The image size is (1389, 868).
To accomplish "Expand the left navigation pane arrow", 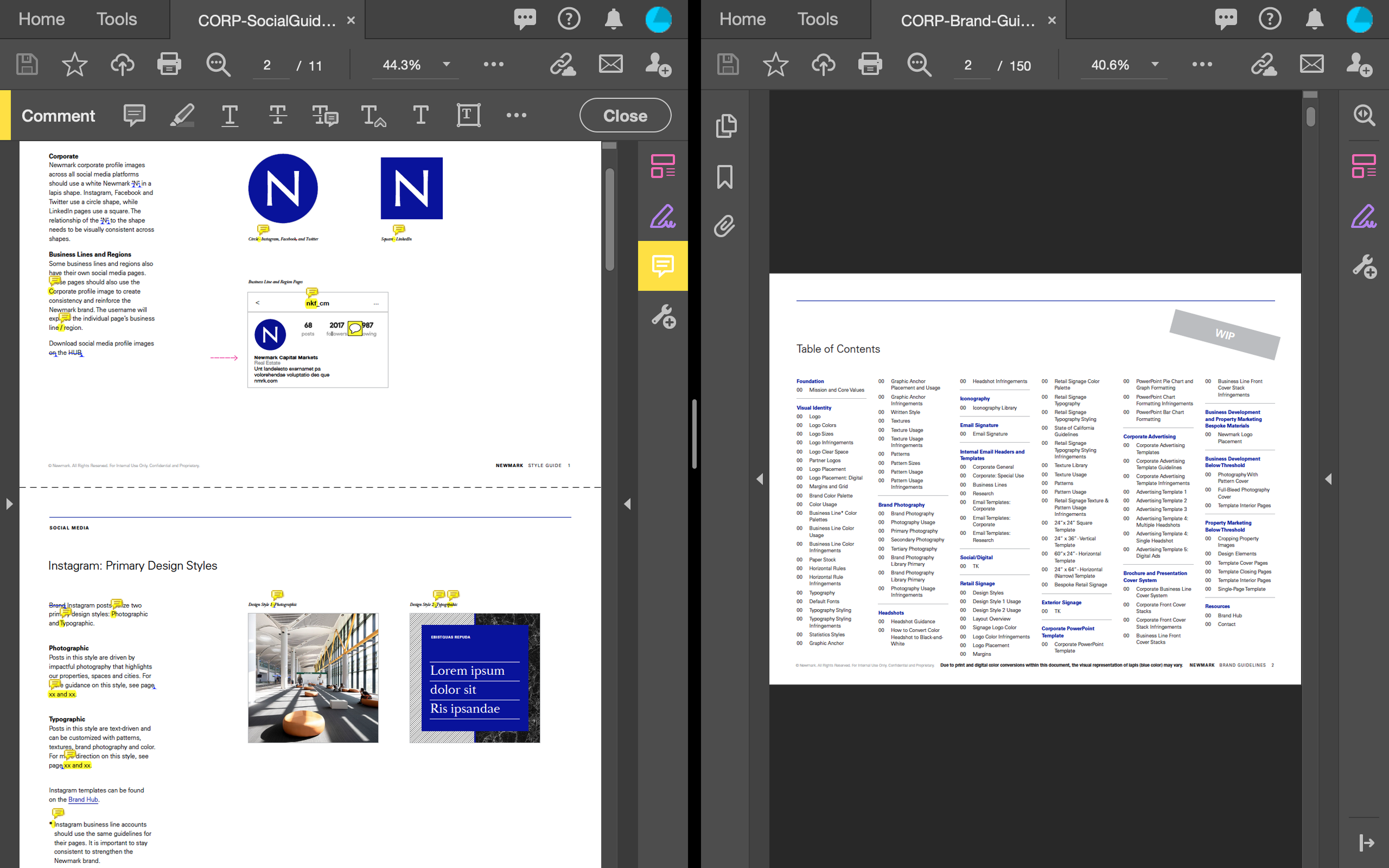I will tap(9, 504).
